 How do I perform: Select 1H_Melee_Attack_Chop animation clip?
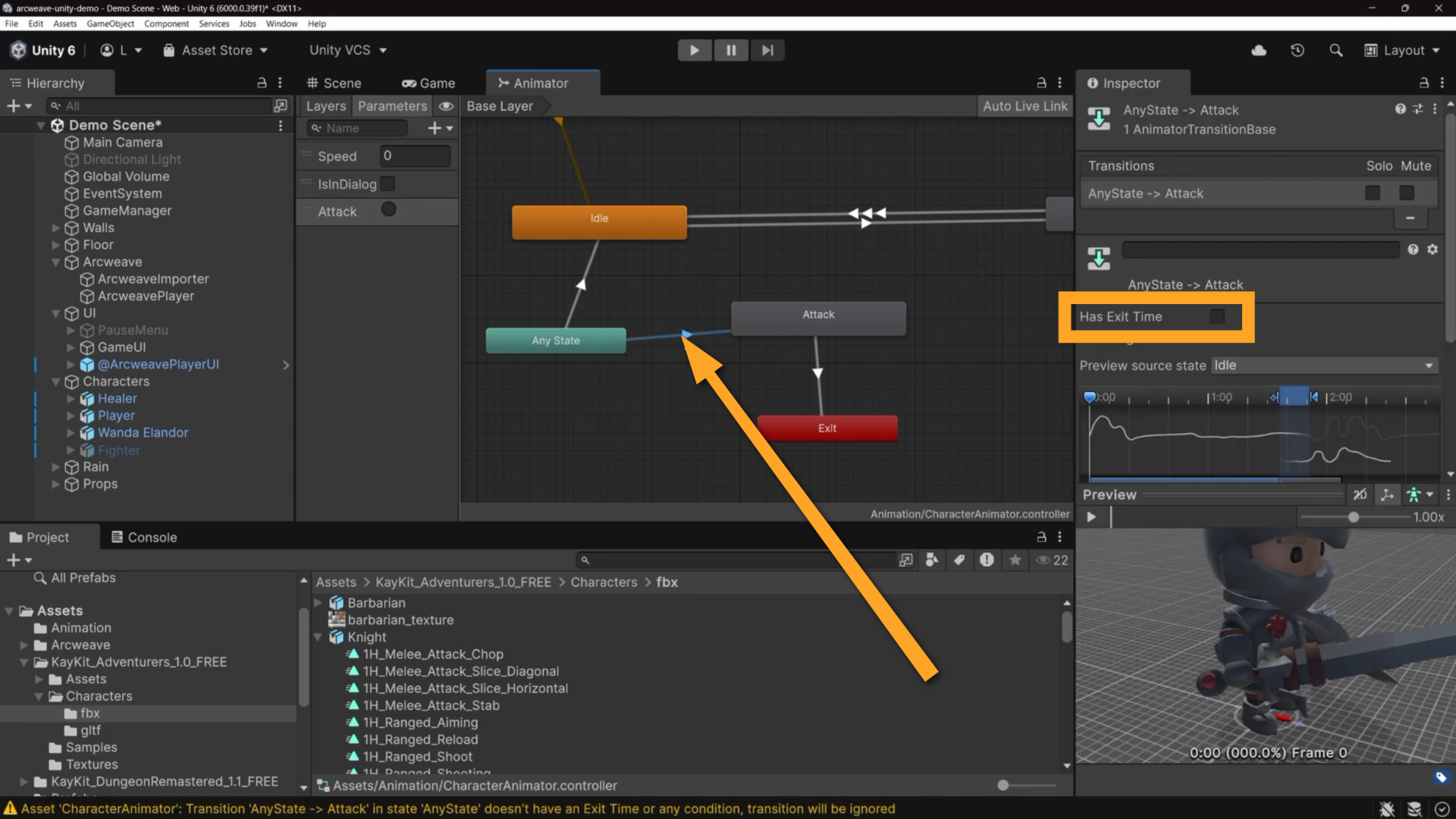click(x=433, y=654)
